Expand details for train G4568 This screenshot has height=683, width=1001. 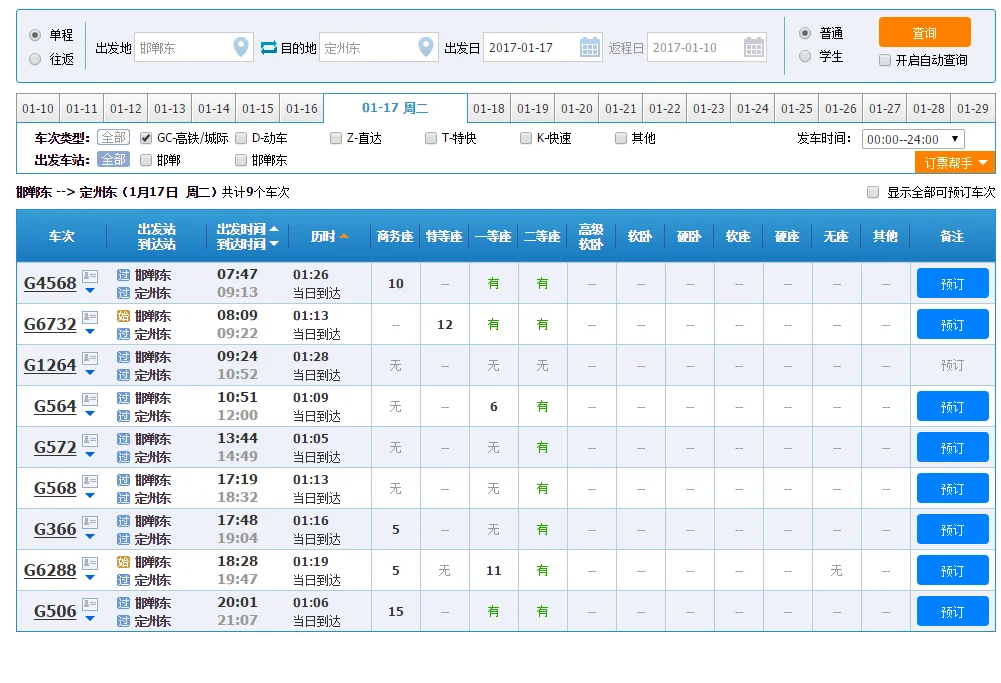click(90, 291)
